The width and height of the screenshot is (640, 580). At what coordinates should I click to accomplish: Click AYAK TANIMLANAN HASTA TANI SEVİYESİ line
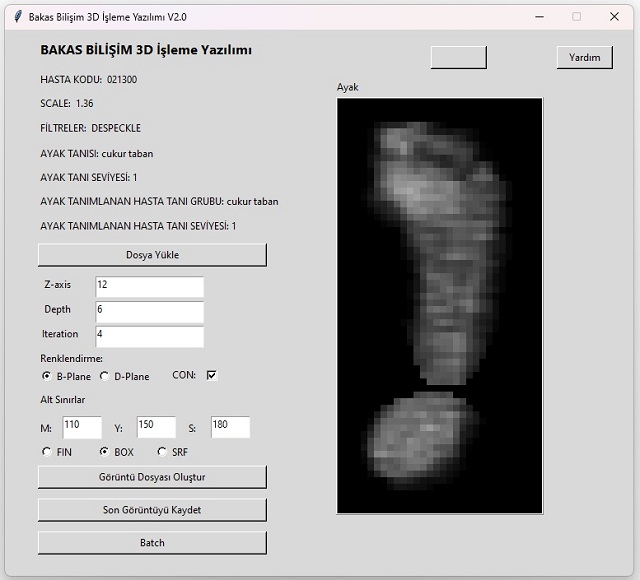pos(138,226)
